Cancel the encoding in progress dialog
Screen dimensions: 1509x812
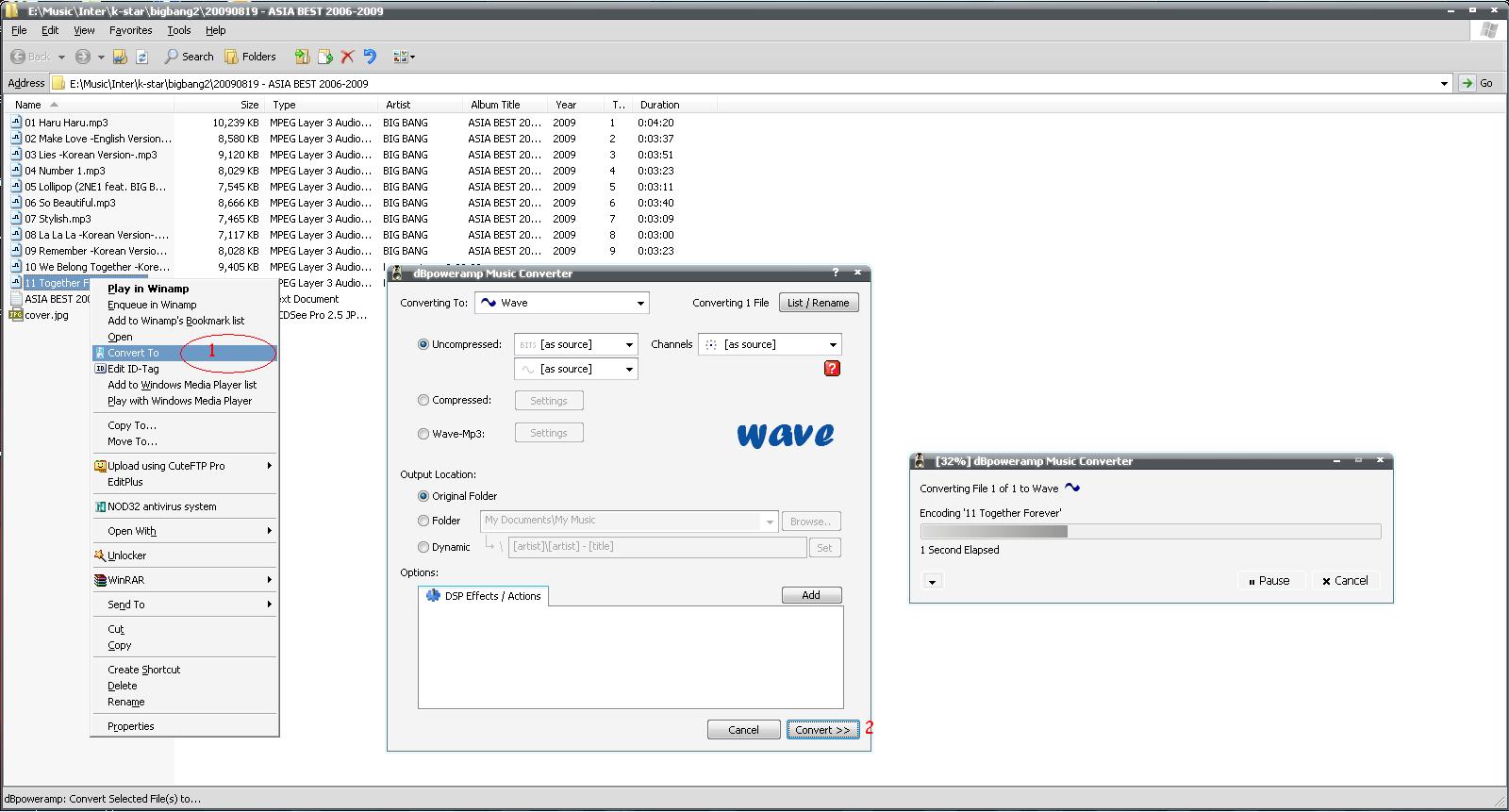[1345, 581]
